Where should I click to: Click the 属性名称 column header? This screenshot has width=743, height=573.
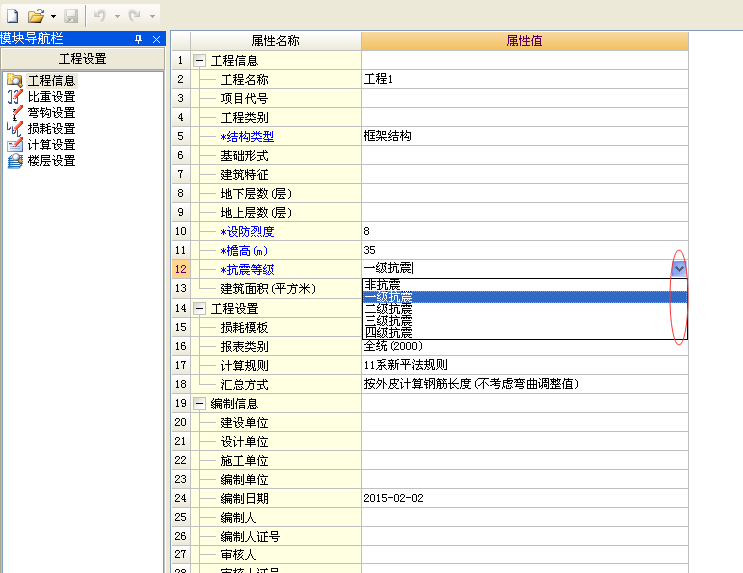tap(276, 41)
